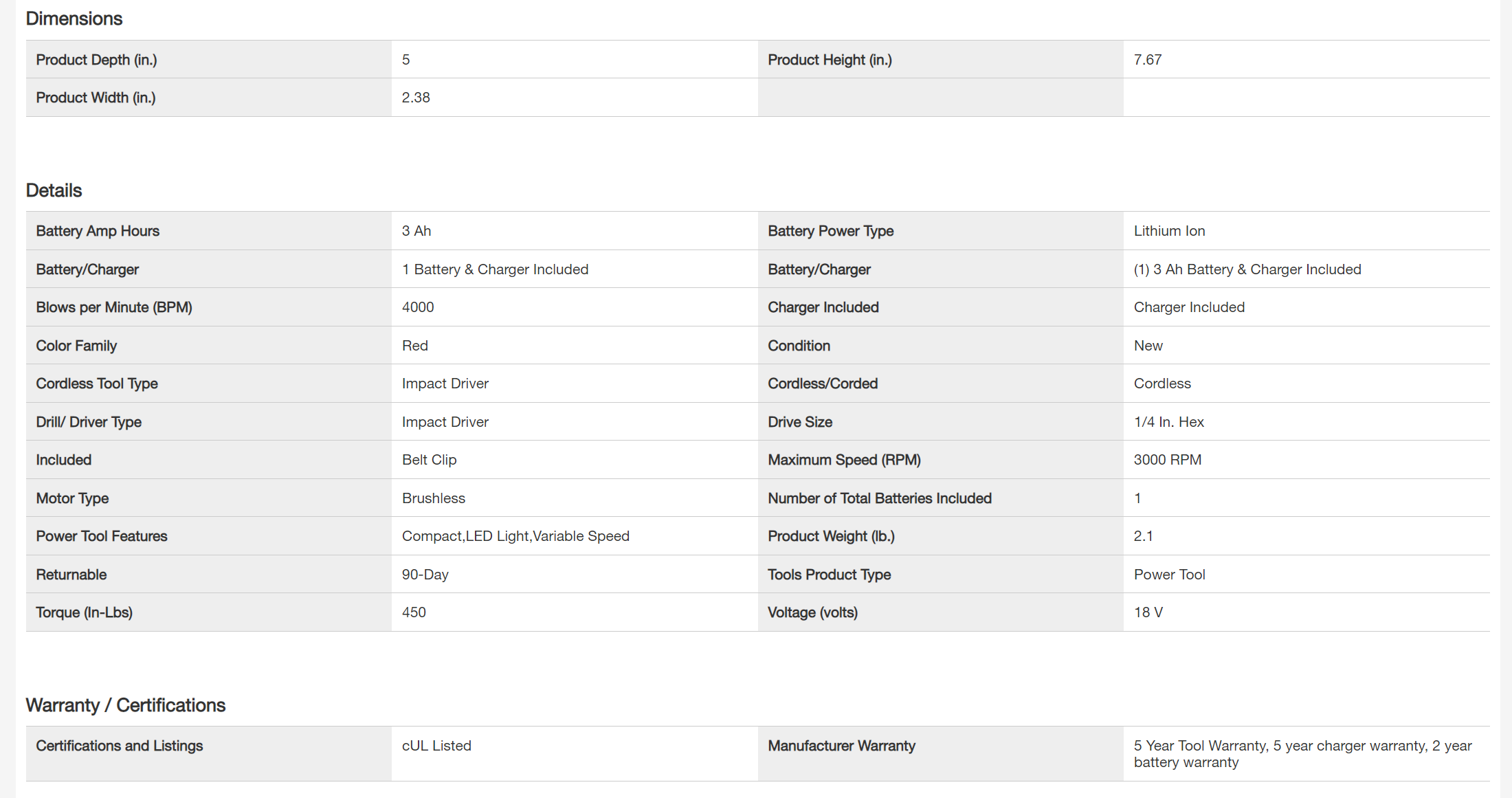Screen dimensions: 1512x798
Task: Click the Torque (In-Lbs) label
Action: click(x=85, y=612)
